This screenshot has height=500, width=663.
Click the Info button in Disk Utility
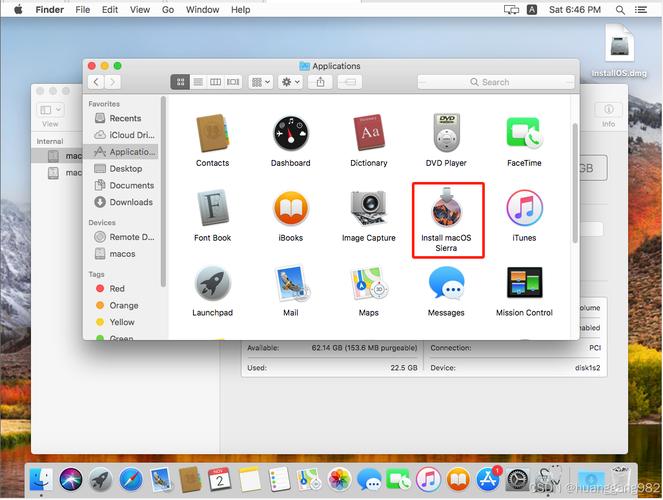tap(608, 109)
